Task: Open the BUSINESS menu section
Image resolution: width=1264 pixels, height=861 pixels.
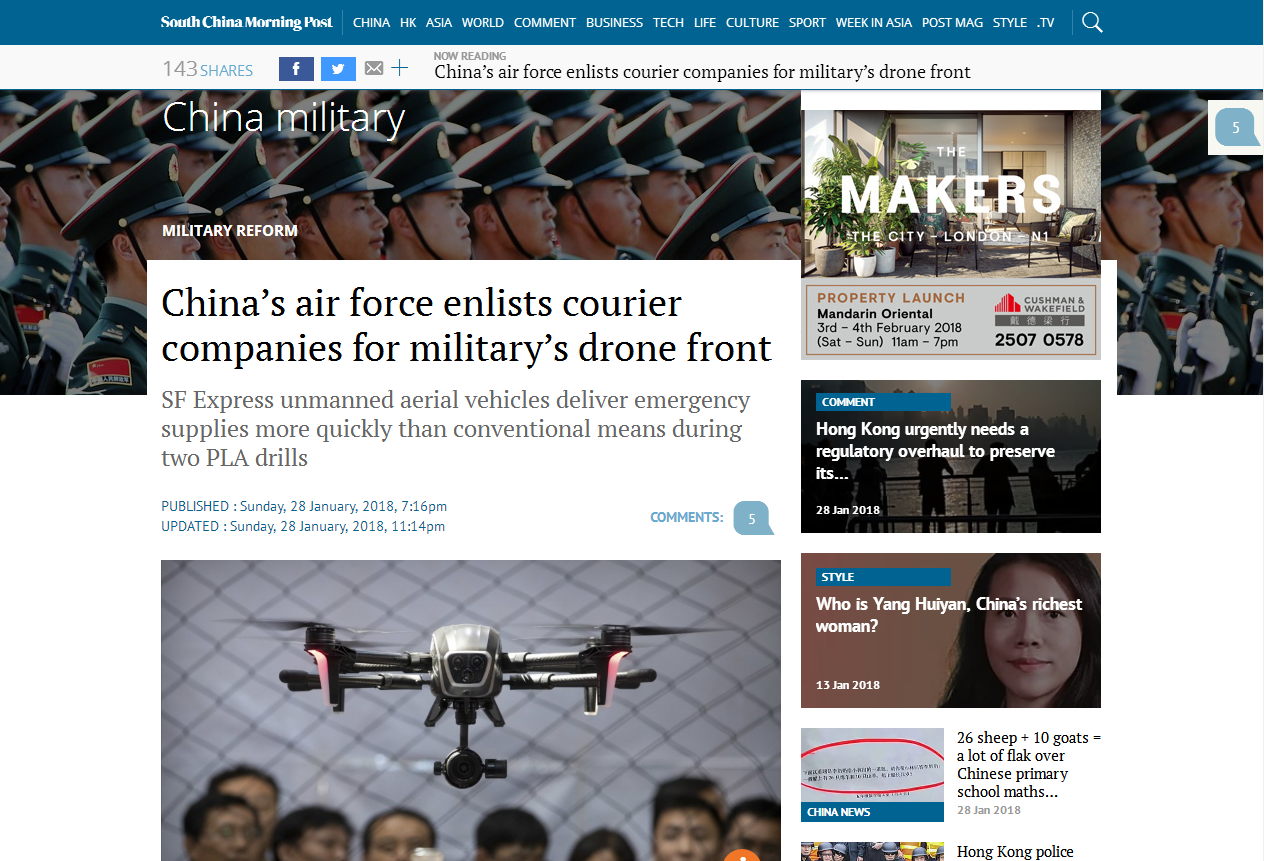Action: [614, 22]
